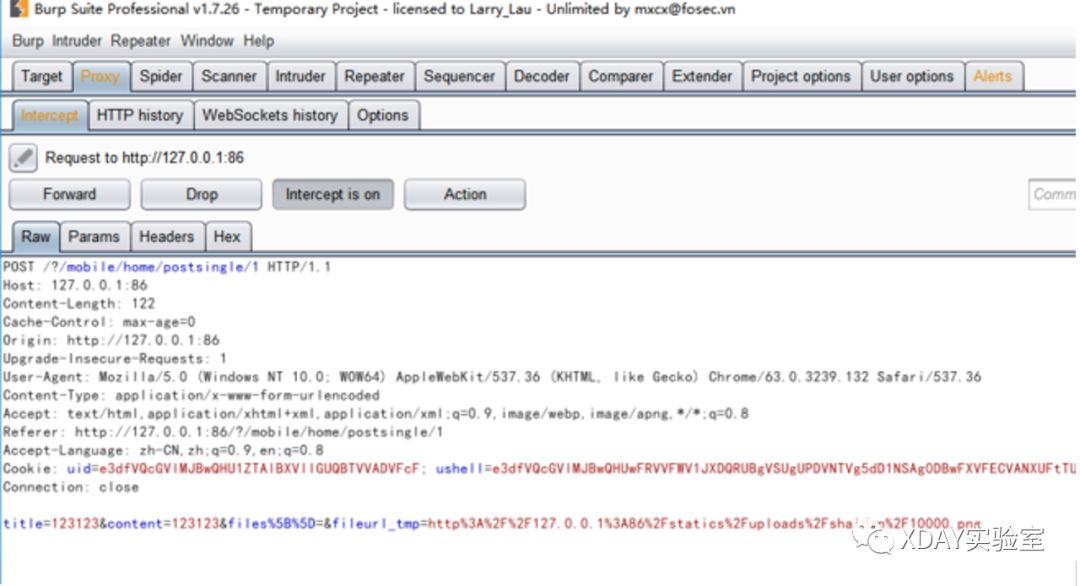This screenshot has height=586, width=1080.
Task: Click the 'Connection: close' header line
Action: pyautogui.click(x=71, y=488)
